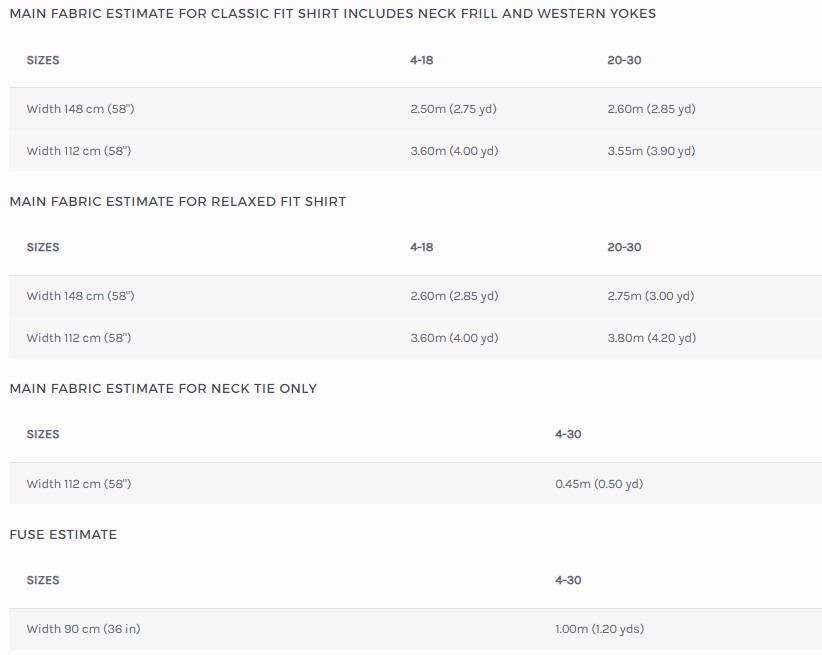Select the 4-18 header in relaxed fit table
The width and height of the screenshot is (822, 655).
tap(421, 247)
